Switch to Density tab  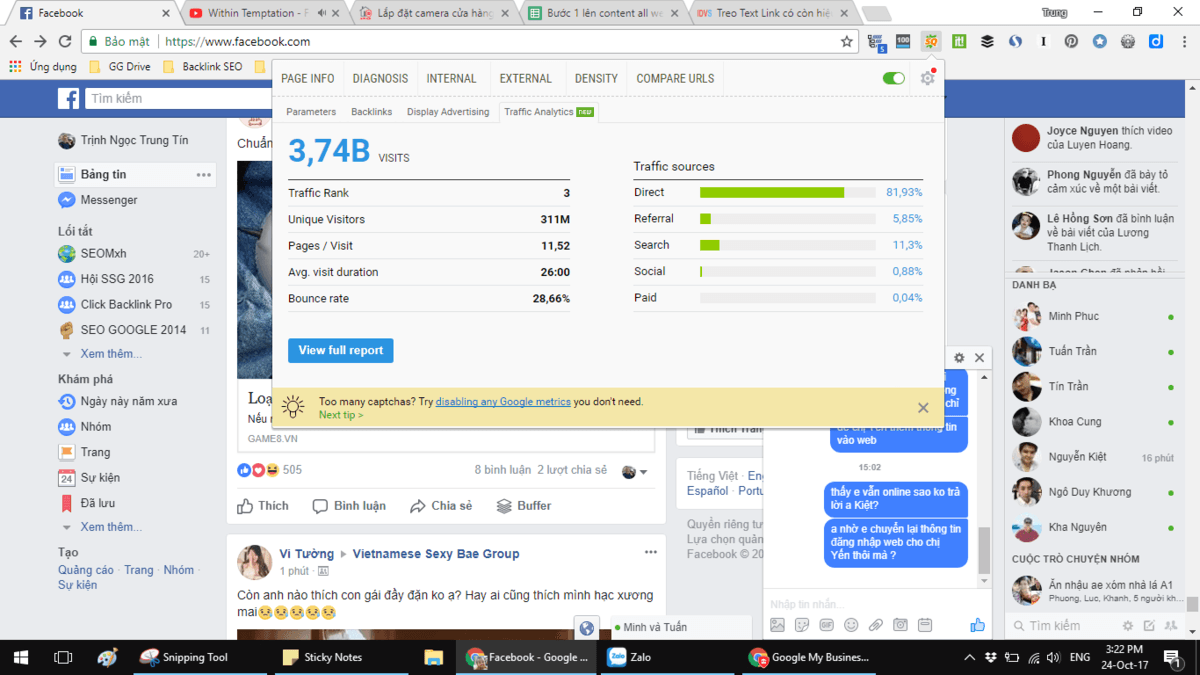[x=596, y=78]
